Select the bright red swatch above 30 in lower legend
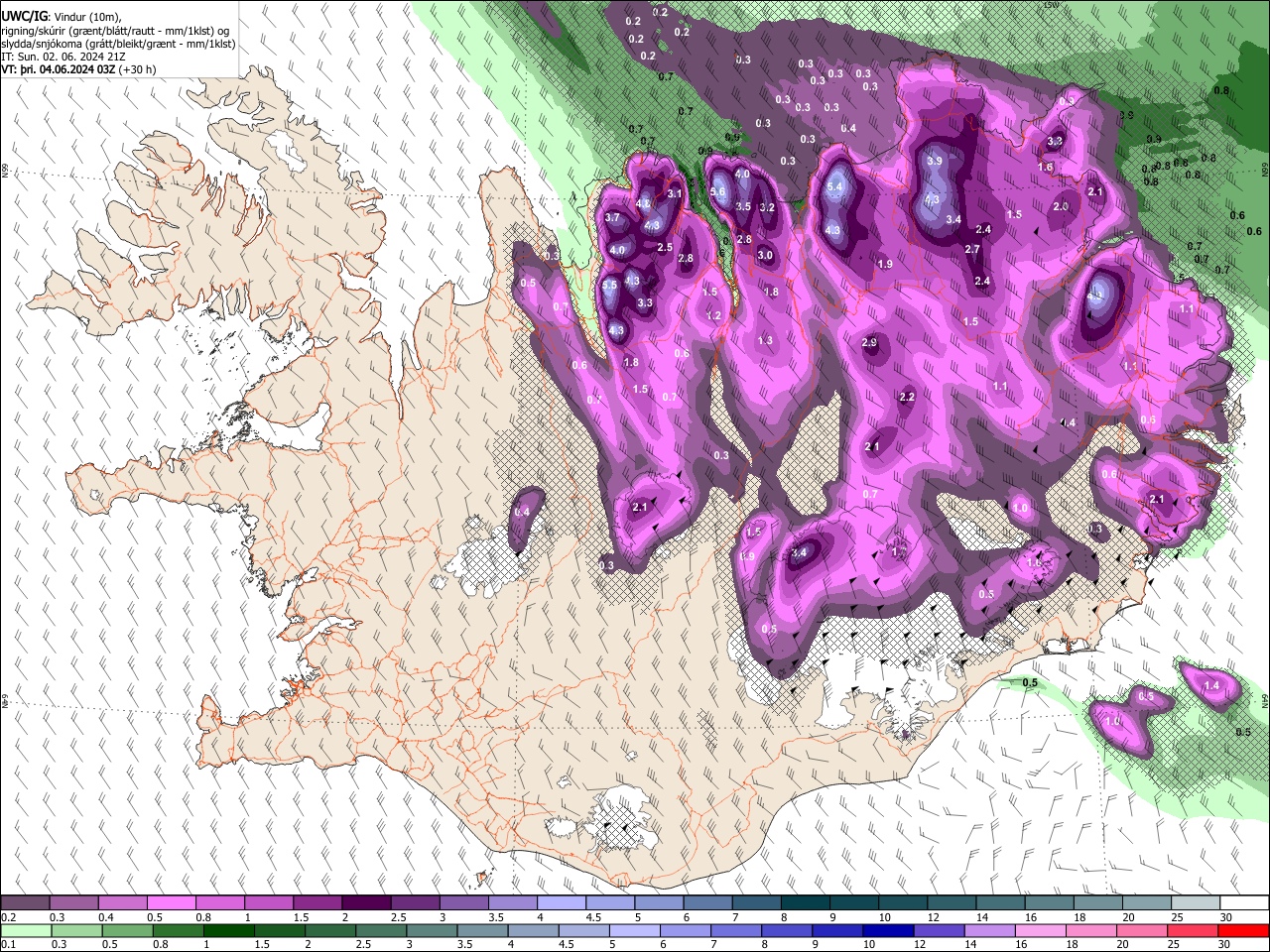 click(1244, 931)
